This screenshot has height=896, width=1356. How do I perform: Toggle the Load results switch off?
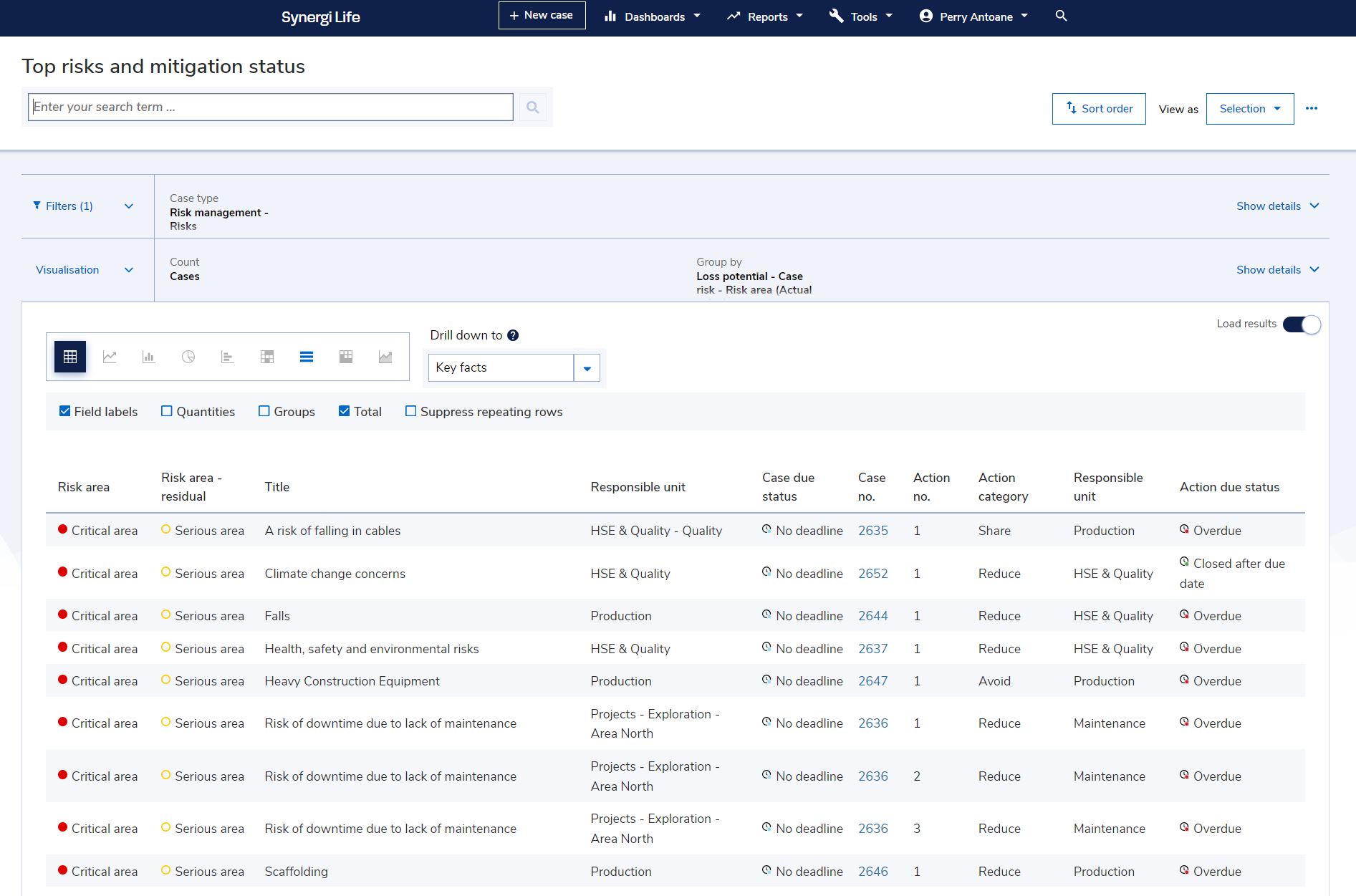pos(1301,324)
